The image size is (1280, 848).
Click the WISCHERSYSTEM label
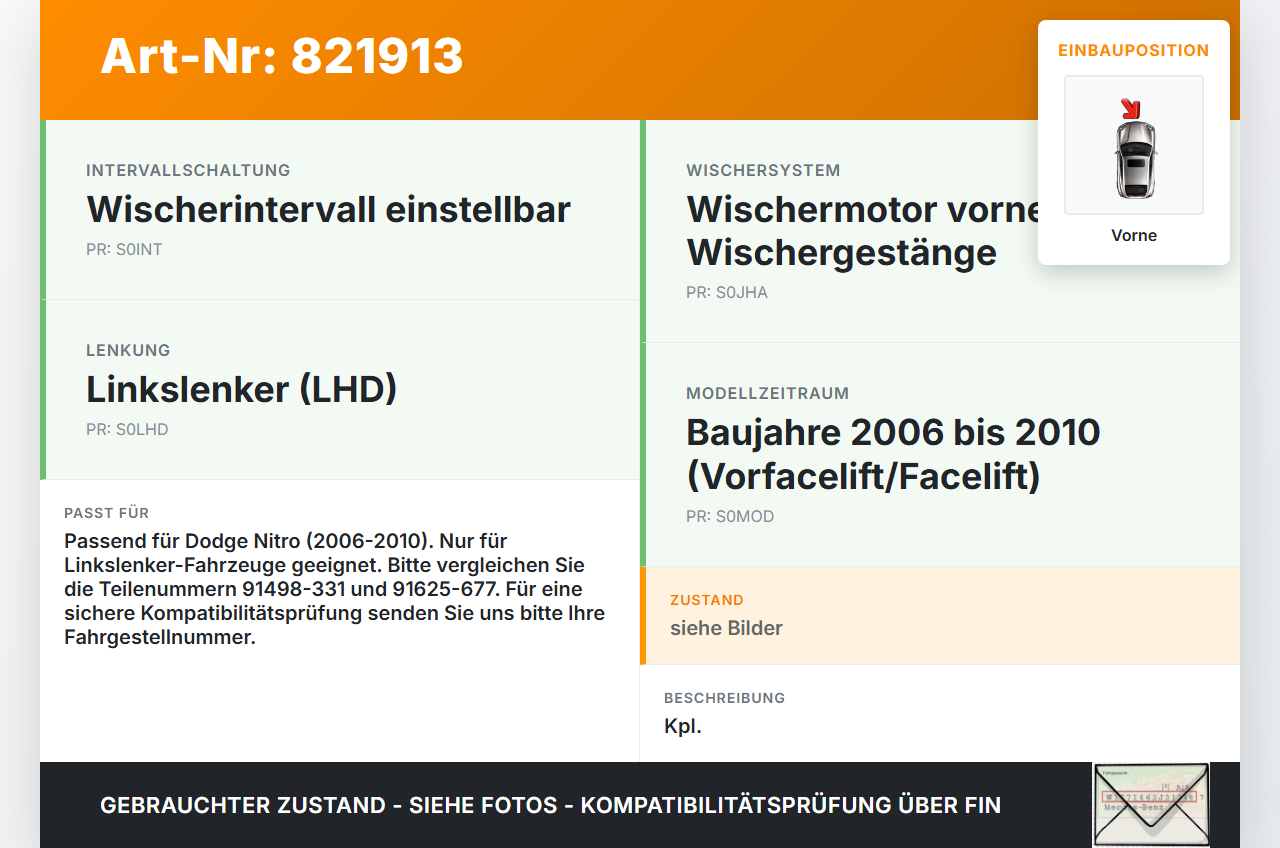[763, 170]
